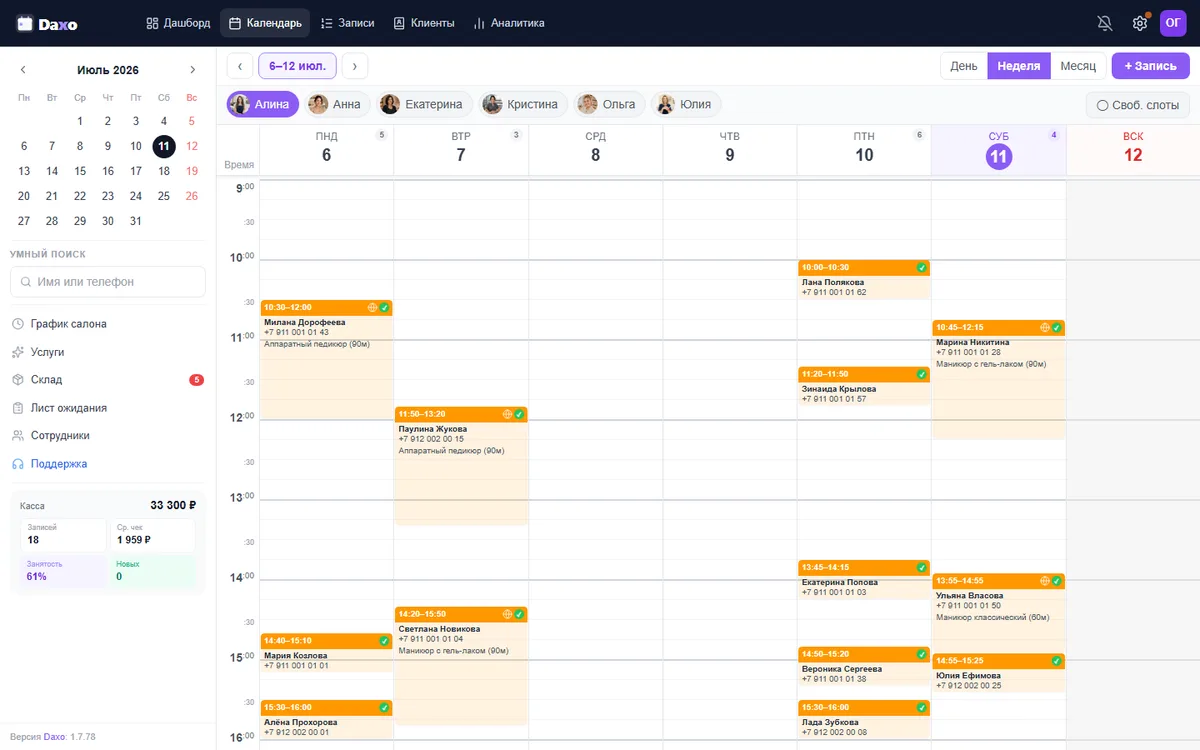Click globe icon on Ульяна Власова's appointment
Image resolution: width=1200 pixels, height=750 pixels.
[1045, 581]
